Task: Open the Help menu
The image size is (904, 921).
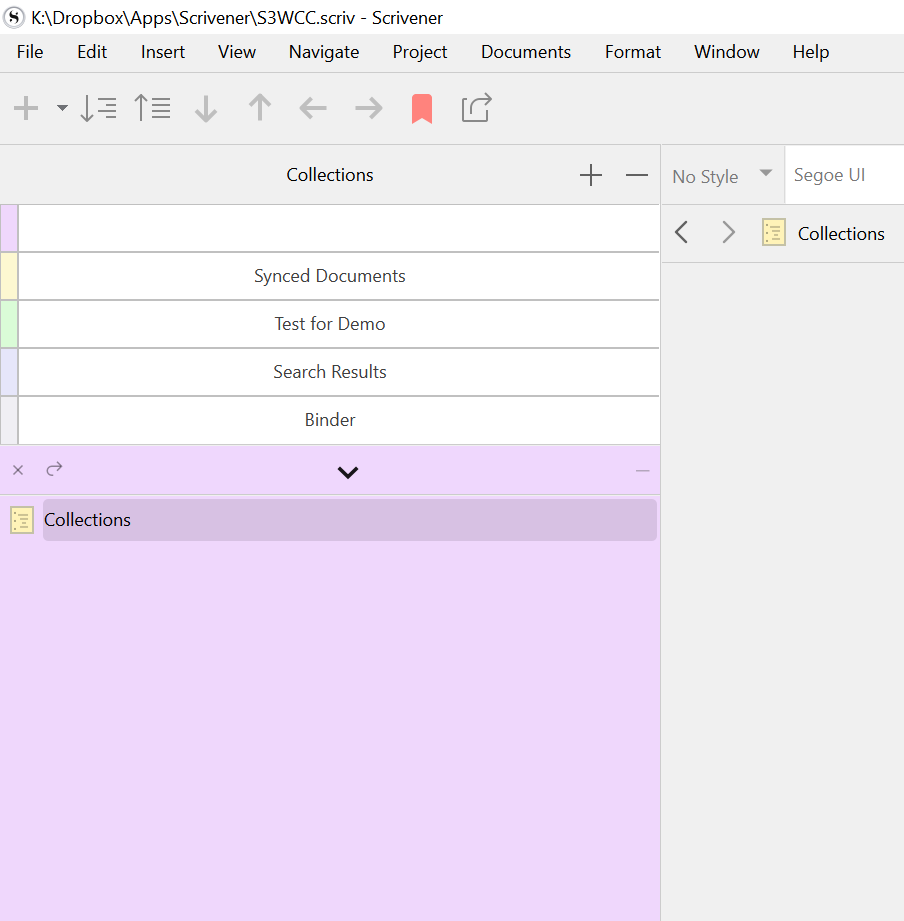Action: pyautogui.click(x=811, y=52)
